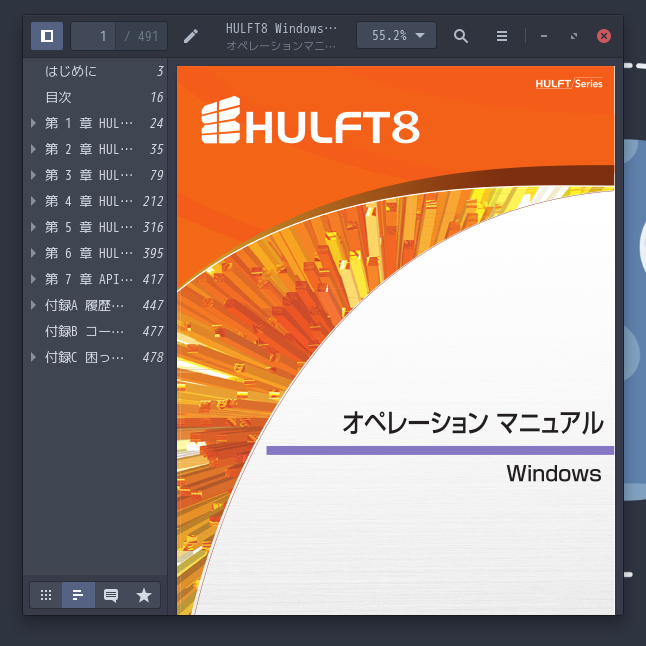
Task: Select 第 3 章 HUL chapter title
Action: coord(89,175)
